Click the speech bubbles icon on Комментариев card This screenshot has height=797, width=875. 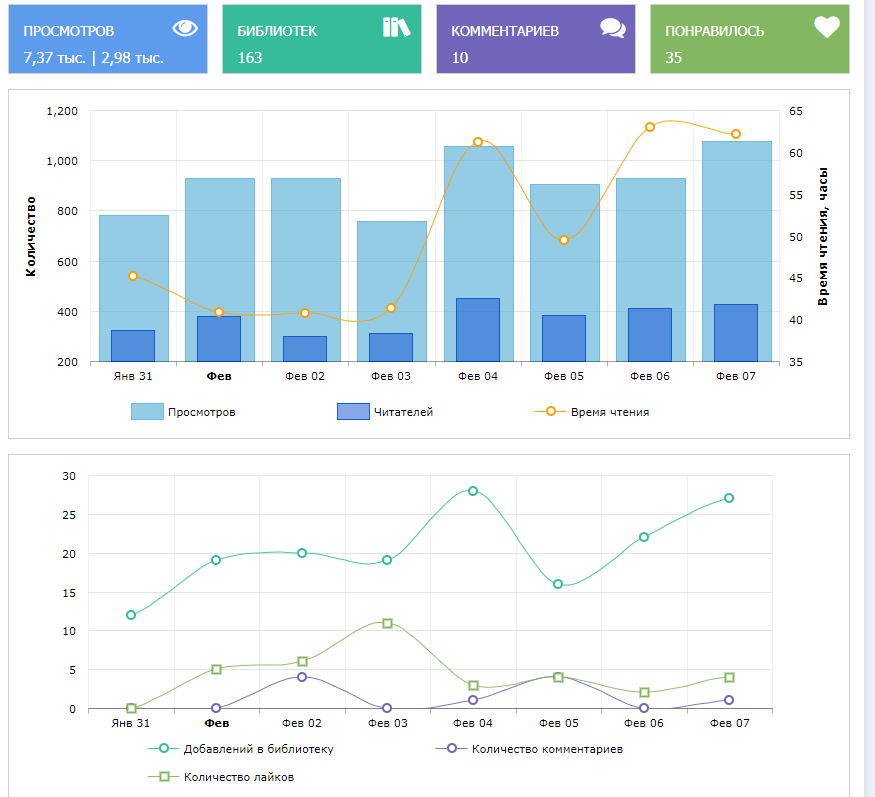(612, 28)
